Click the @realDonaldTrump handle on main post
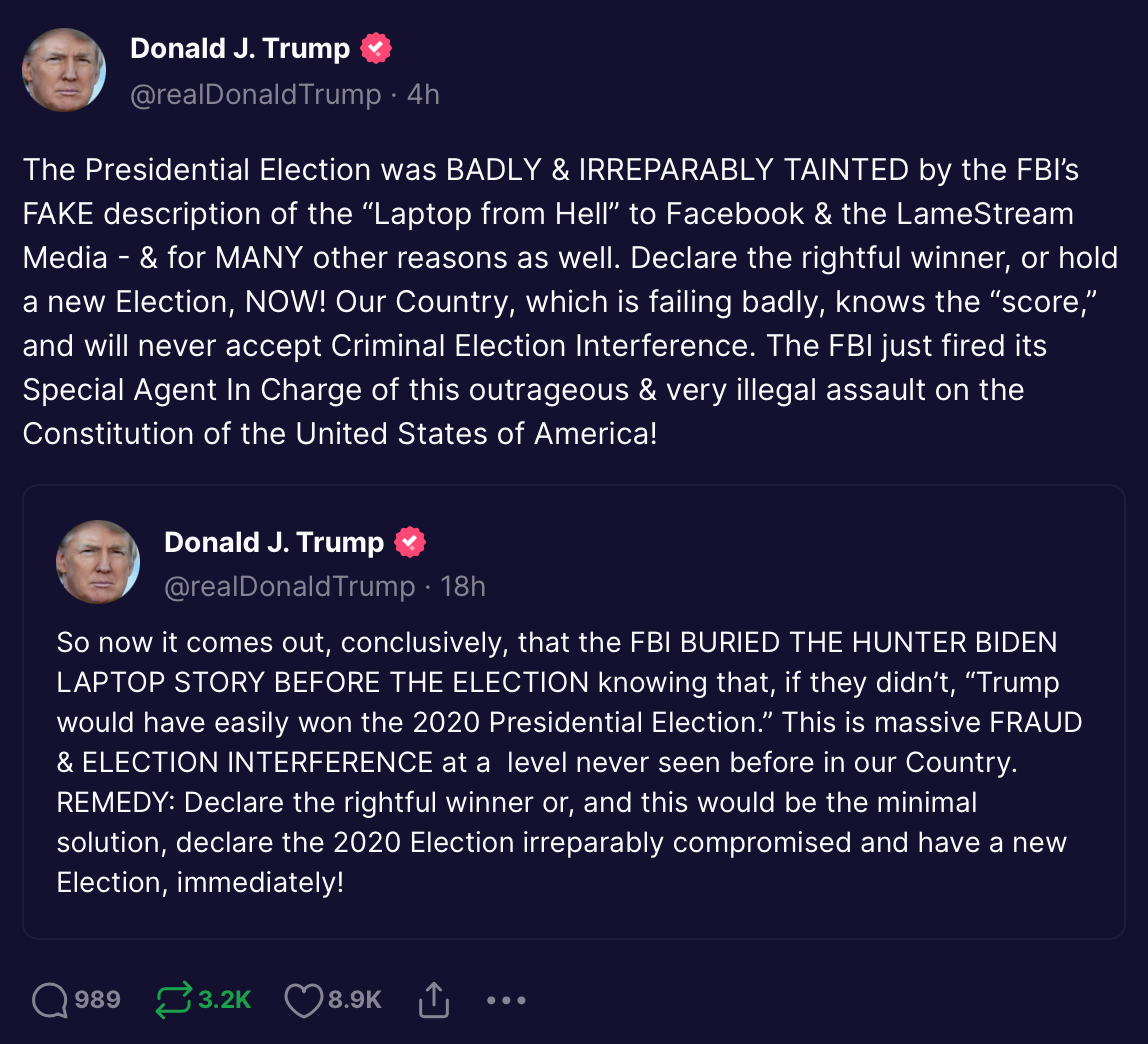 (256, 95)
